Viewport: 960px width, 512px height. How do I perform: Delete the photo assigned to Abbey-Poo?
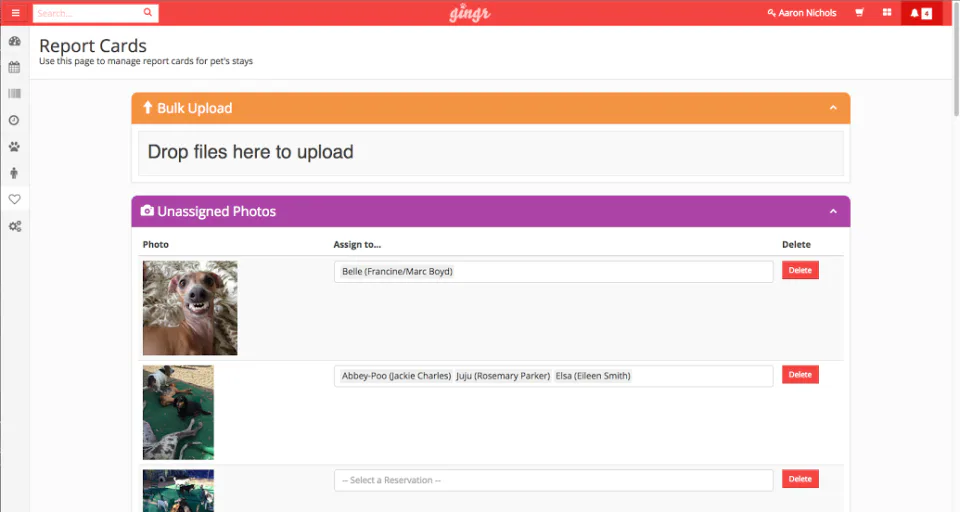pos(800,375)
